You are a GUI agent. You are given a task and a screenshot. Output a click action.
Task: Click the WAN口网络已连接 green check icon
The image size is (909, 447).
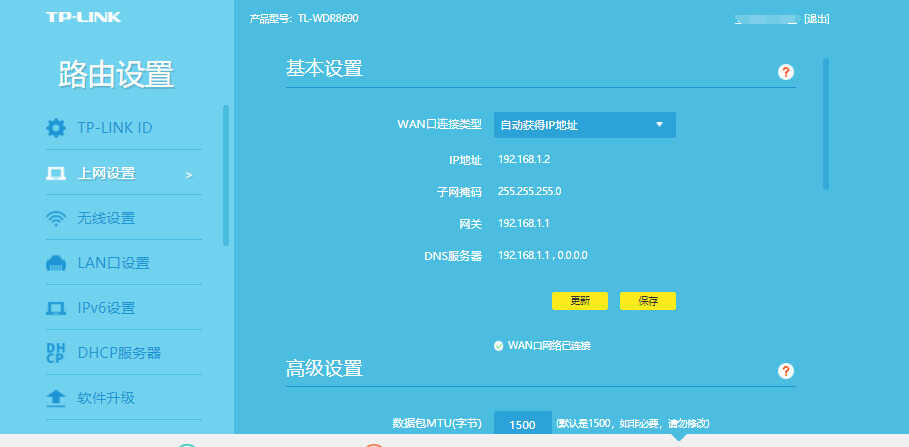[x=498, y=346]
